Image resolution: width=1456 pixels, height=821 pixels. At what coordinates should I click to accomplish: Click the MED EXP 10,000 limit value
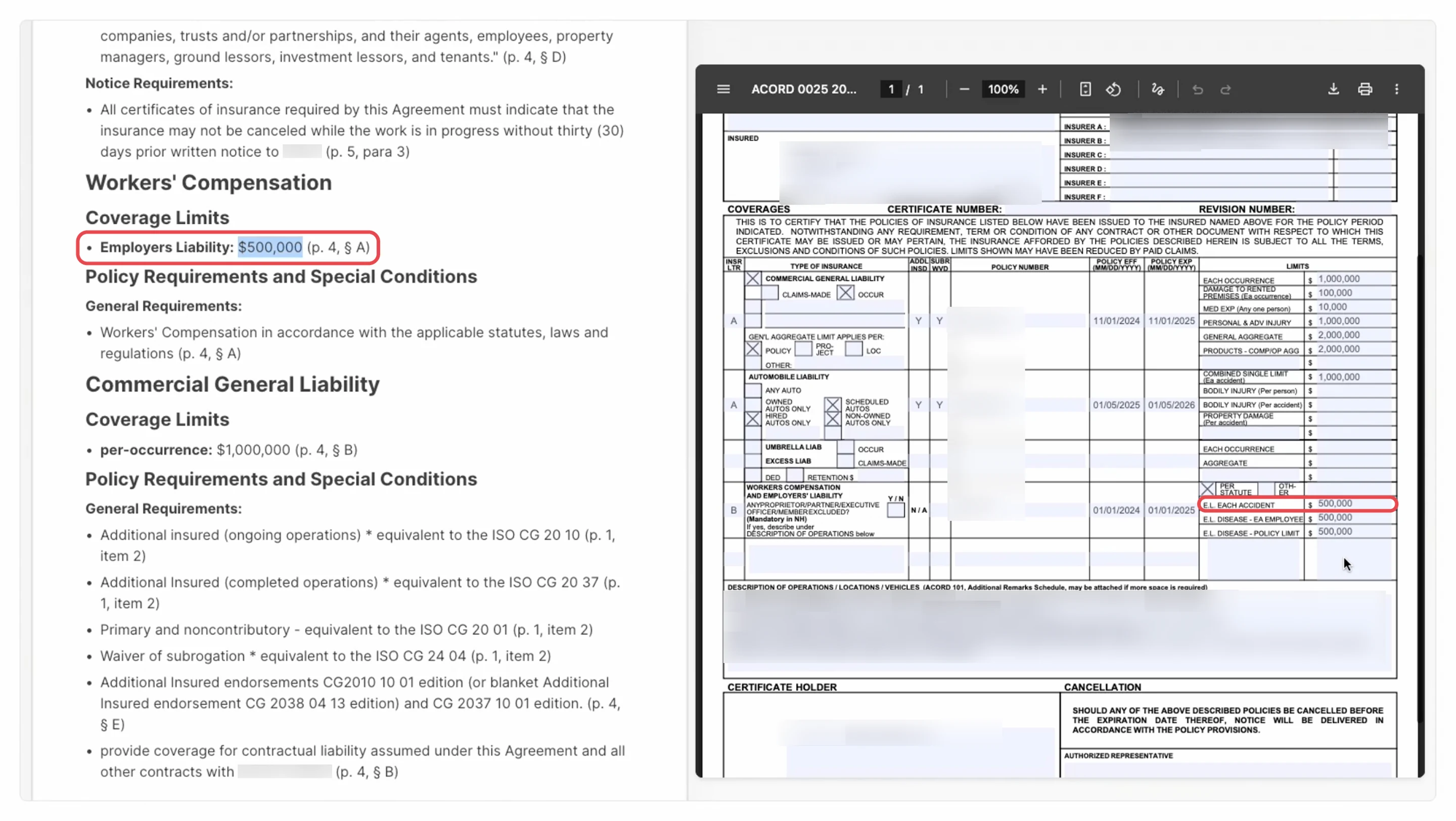click(1332, 307)
